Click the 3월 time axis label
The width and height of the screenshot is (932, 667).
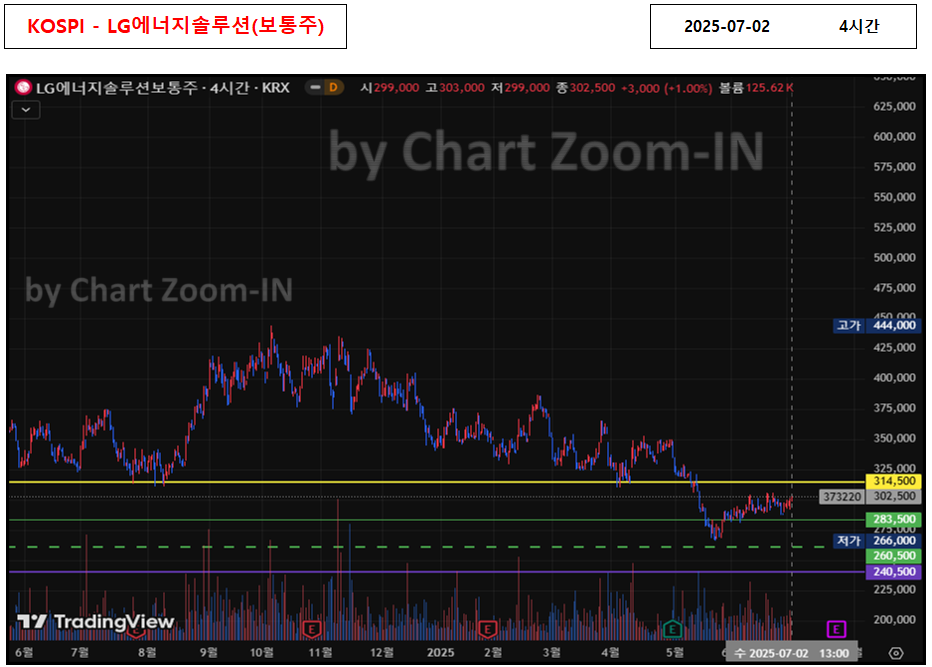pyautogui.click(x=552, y=653)
